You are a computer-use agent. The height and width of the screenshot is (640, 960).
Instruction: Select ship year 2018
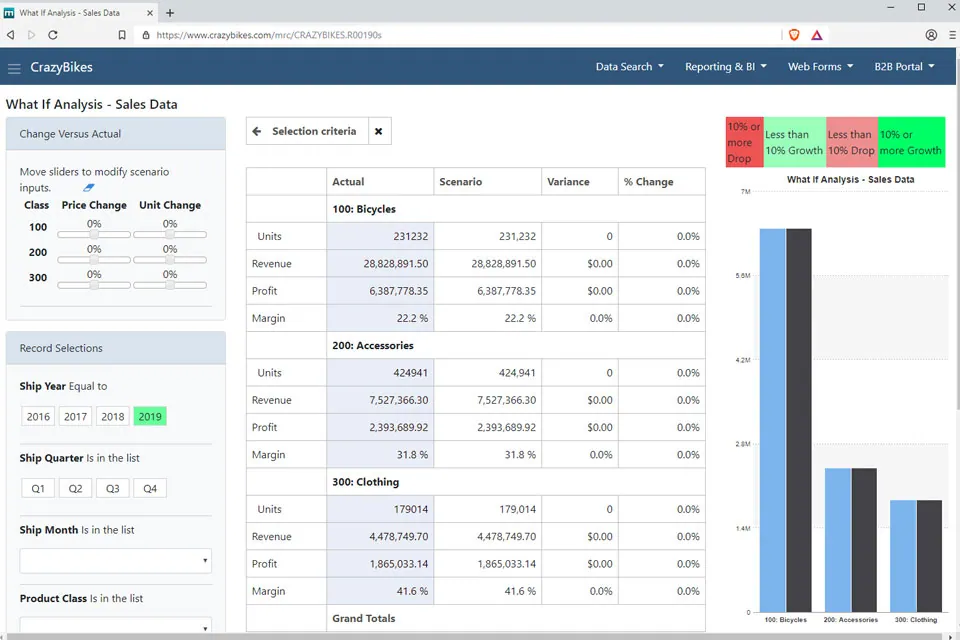pyautogui.click(x=113, y=416)
